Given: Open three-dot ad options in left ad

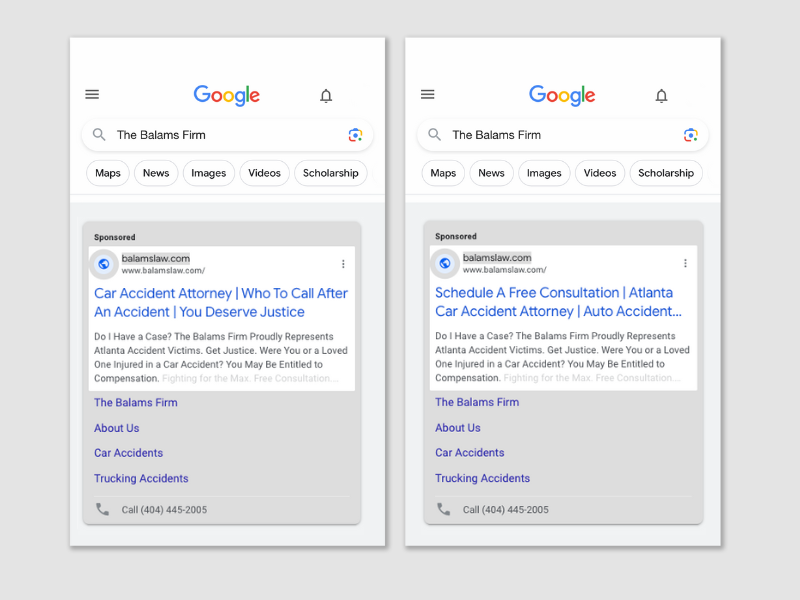Looking at the screenshot, I should click(343, 264).
